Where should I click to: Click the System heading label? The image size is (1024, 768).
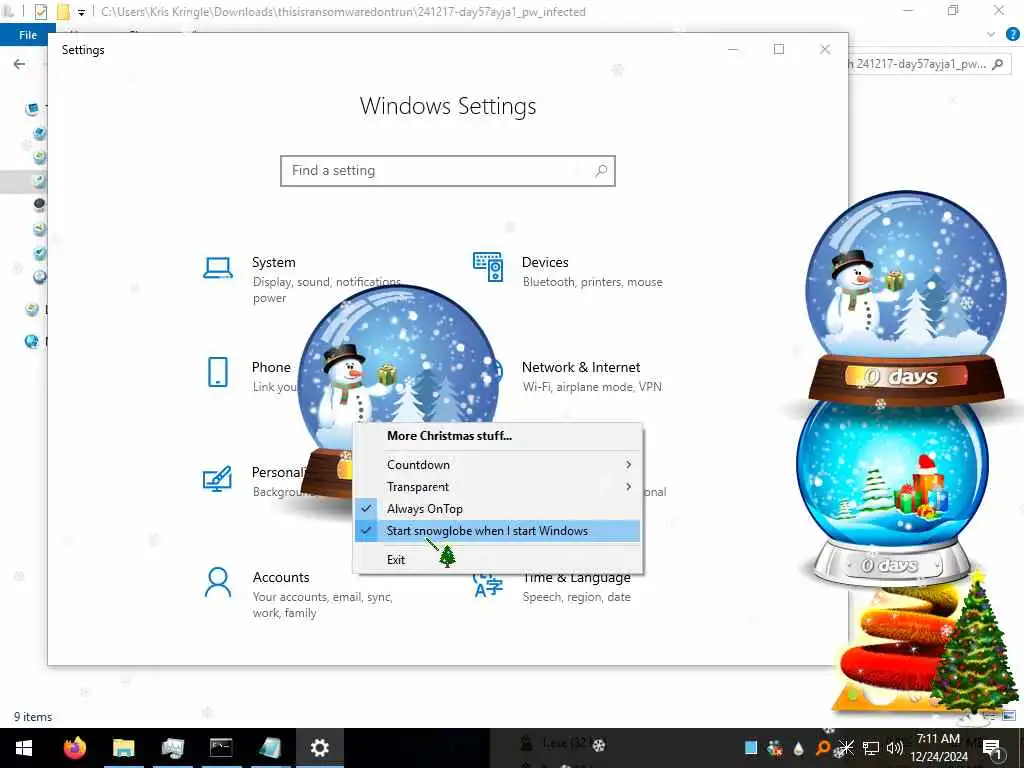pos(274,263)
